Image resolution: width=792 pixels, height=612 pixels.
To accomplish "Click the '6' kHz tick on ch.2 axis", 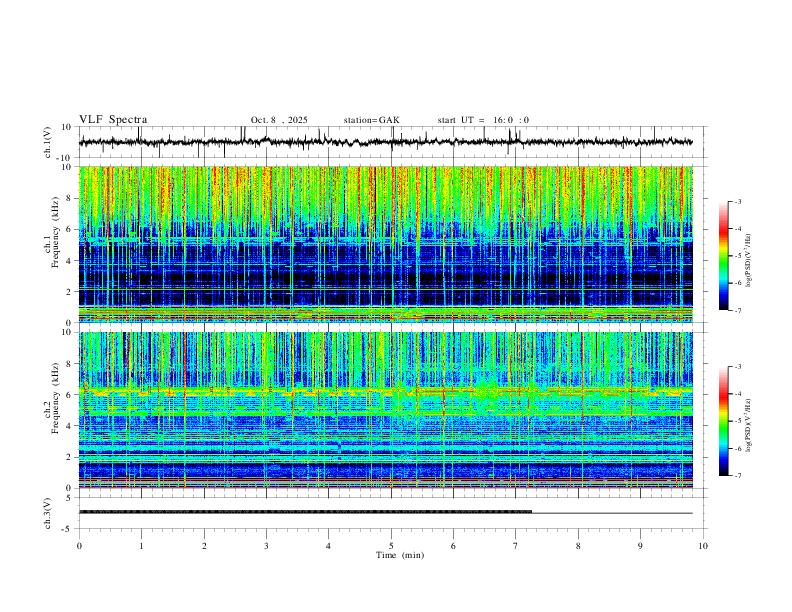I will tap(69, 394).
